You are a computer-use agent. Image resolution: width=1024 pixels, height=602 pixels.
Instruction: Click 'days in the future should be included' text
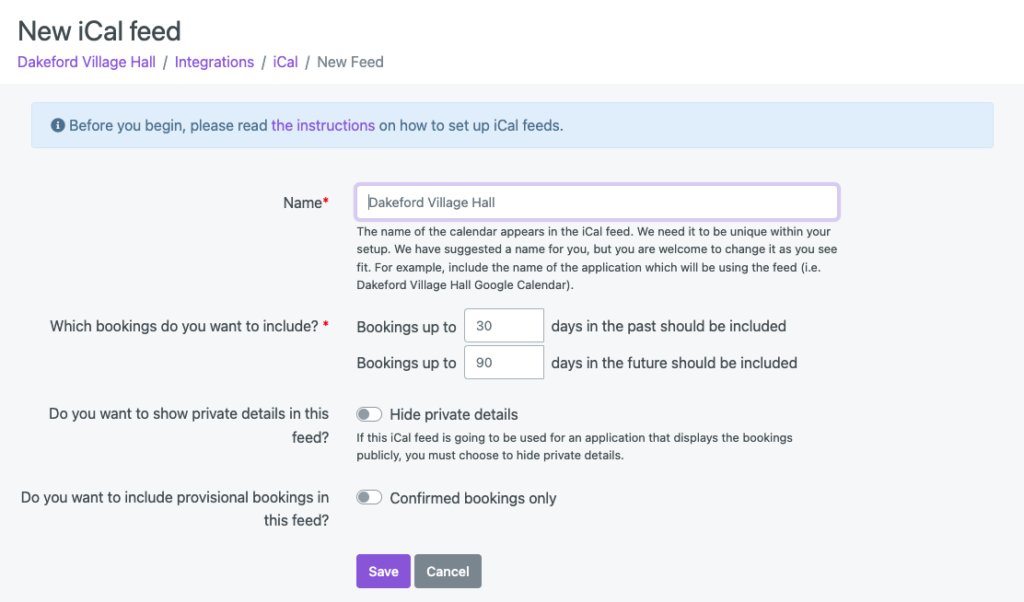674,363
